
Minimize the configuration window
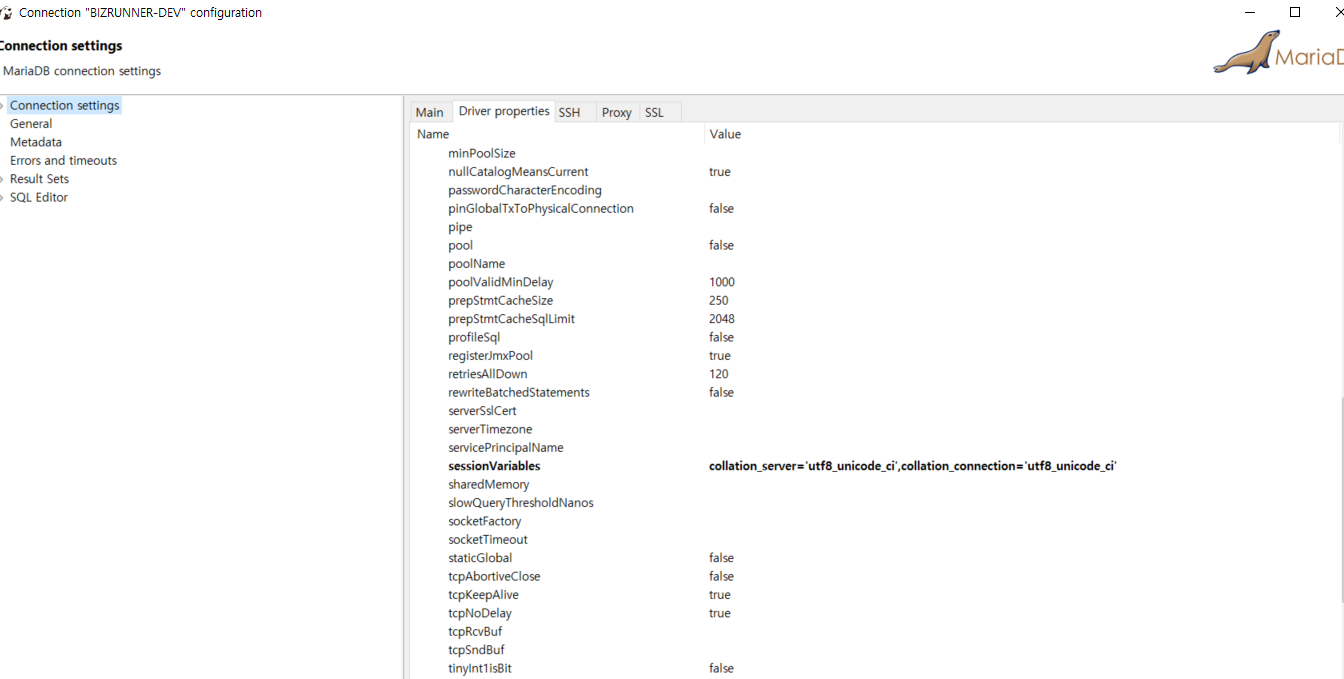point(1251,12)
